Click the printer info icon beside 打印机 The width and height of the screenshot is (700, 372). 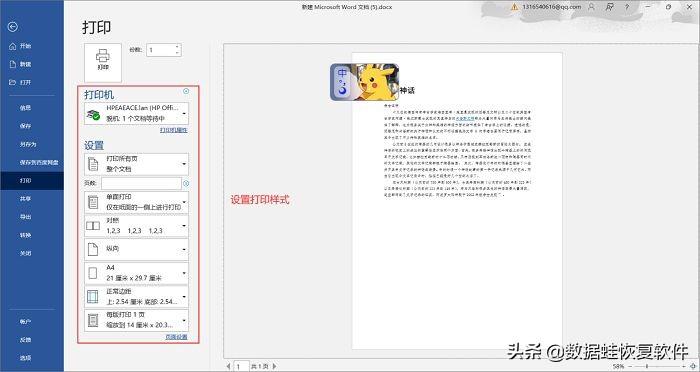click(x=186, y=91)
